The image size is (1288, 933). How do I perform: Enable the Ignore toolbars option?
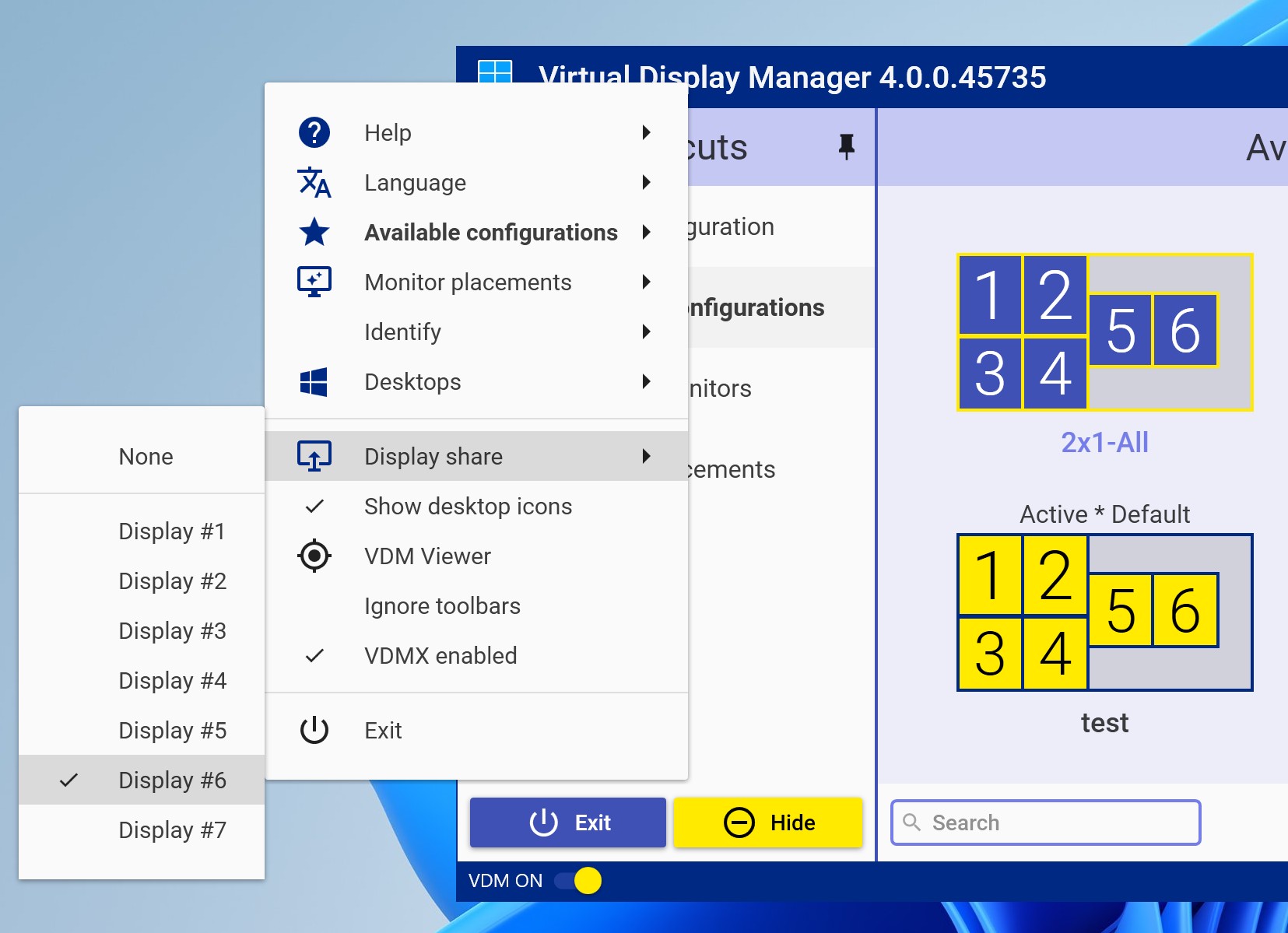(x=476, y=605)
